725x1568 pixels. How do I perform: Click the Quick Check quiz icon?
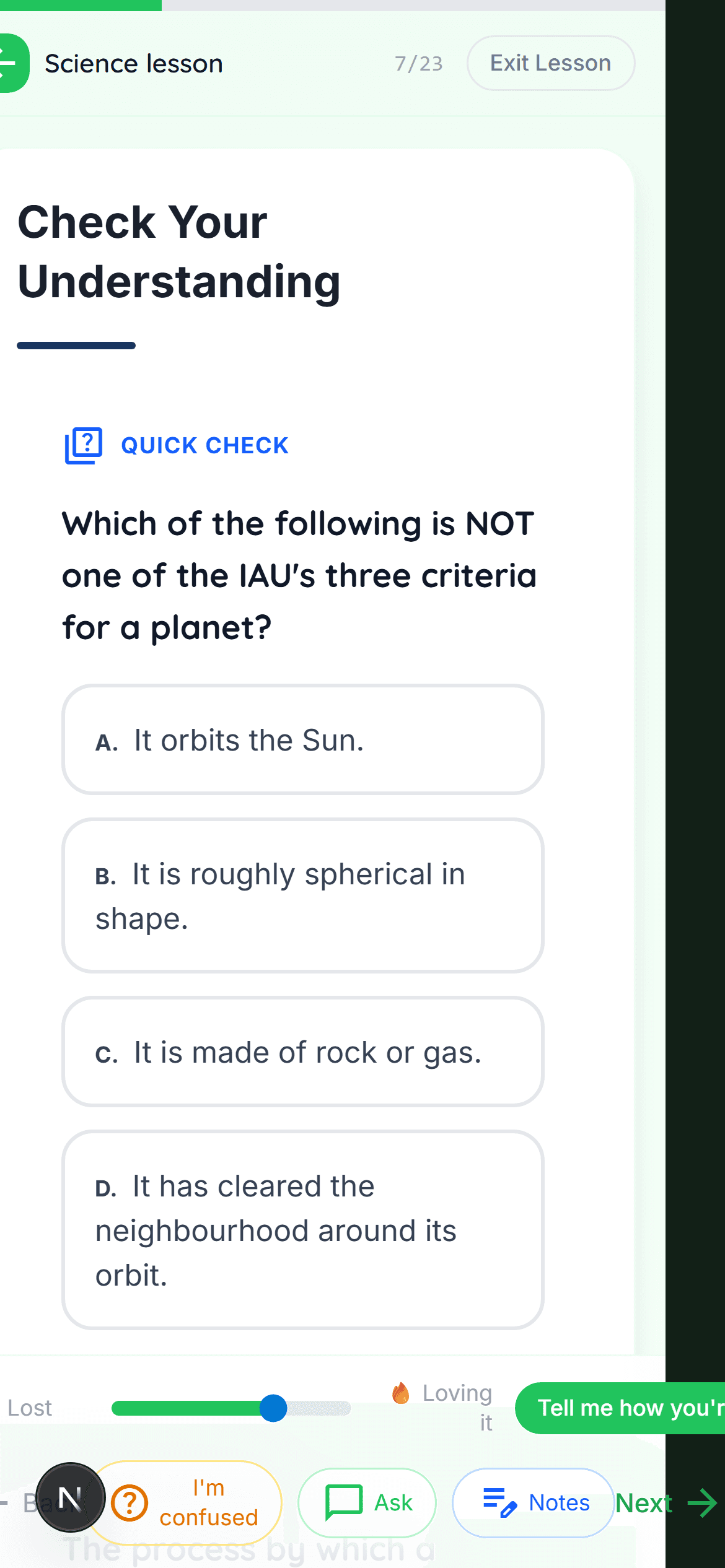(x=84, y=445)
